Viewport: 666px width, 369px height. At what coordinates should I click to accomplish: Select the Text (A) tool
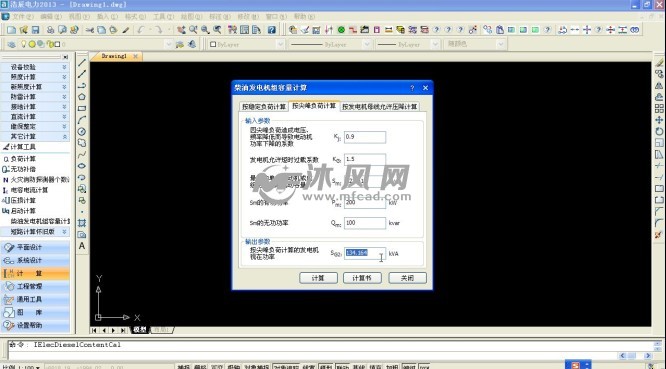82,246
